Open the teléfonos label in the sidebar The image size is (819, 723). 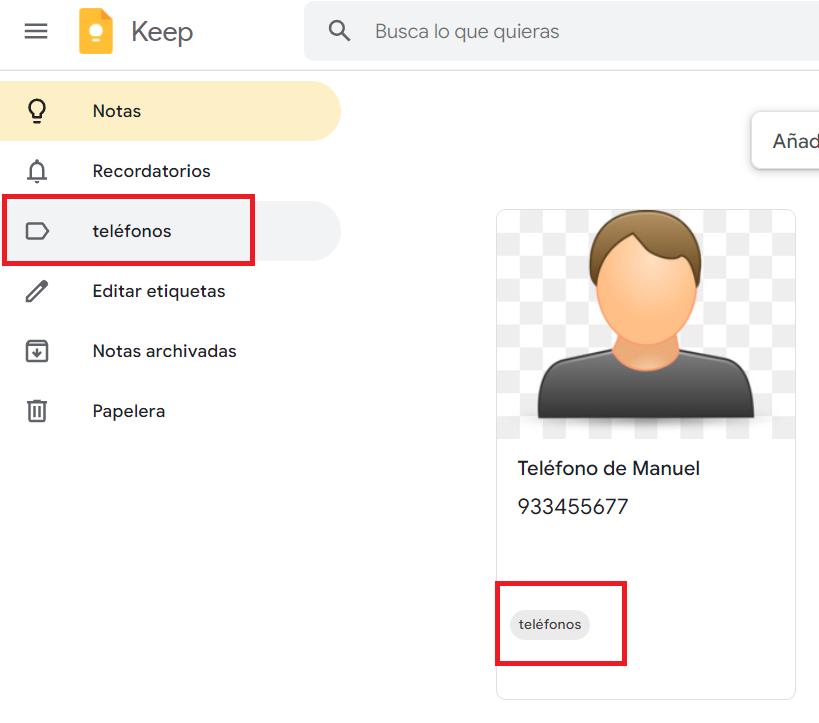click(x=132, y=231)
